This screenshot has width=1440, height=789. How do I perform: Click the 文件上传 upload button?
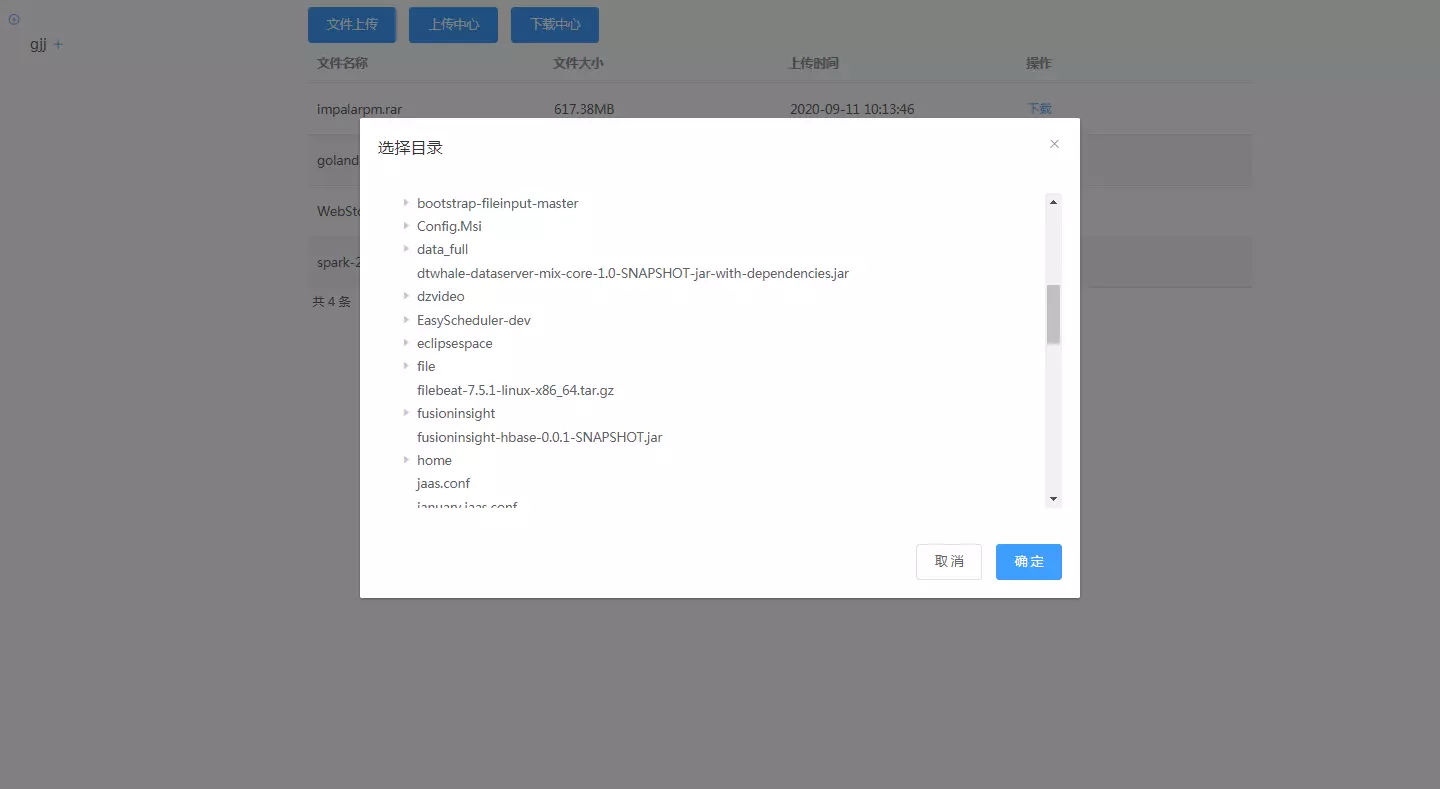point(352,25)
